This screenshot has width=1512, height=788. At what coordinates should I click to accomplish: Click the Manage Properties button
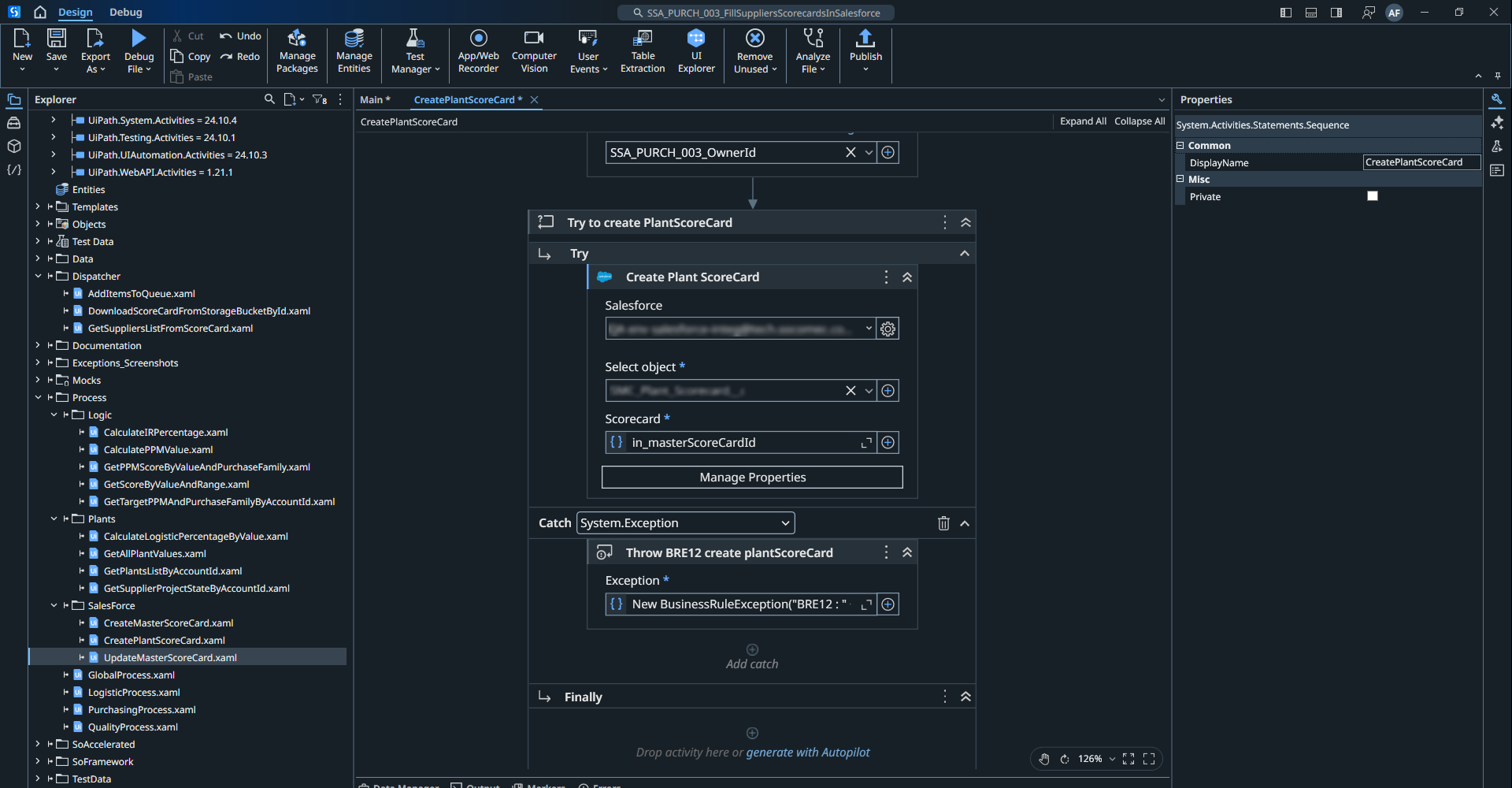(752, 478)
